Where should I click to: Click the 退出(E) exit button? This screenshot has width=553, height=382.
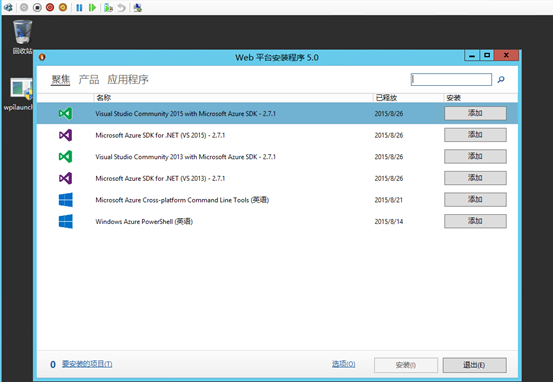tap(474, 365)
